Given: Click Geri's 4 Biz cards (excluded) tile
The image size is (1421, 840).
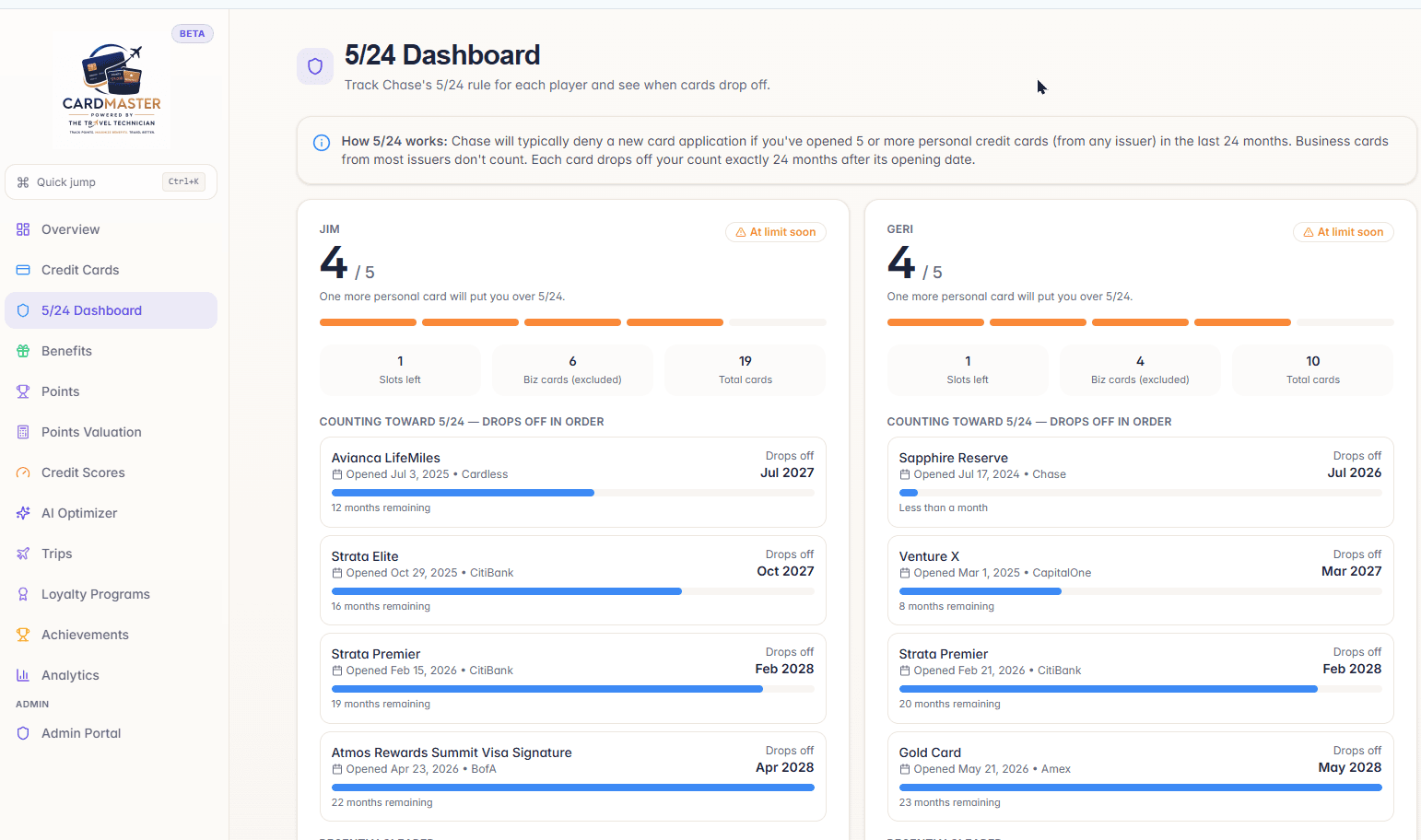Looking at the screenshot, I should pos(1140,370).
